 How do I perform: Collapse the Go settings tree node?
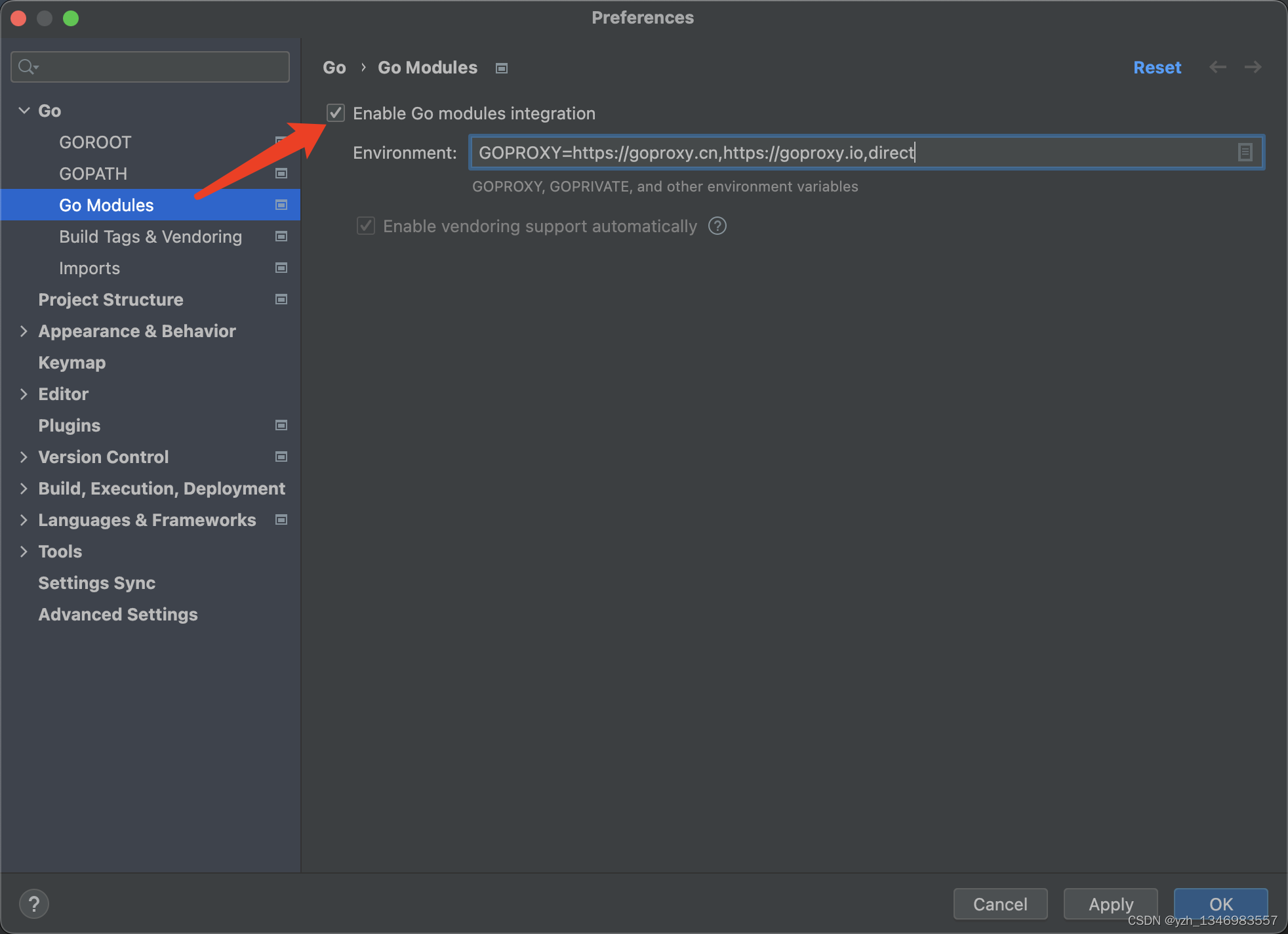click(24, 110)
